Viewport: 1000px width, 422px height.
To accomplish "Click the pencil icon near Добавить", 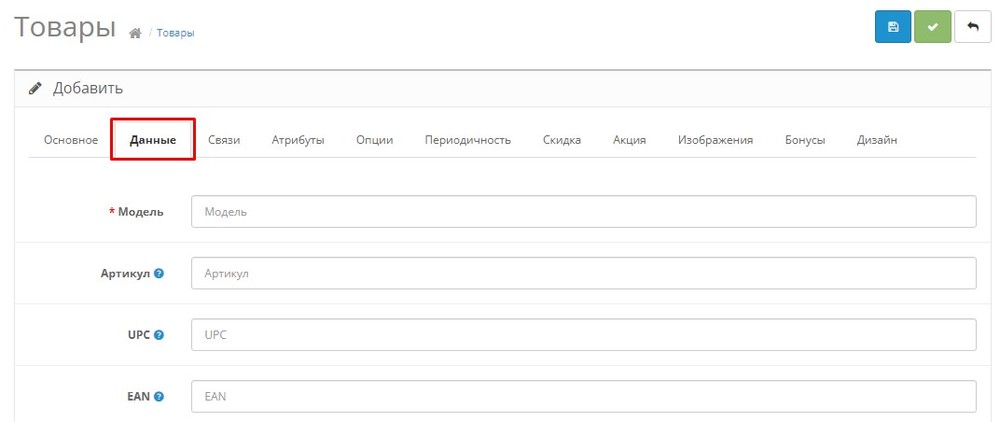I will click(36, 89).
